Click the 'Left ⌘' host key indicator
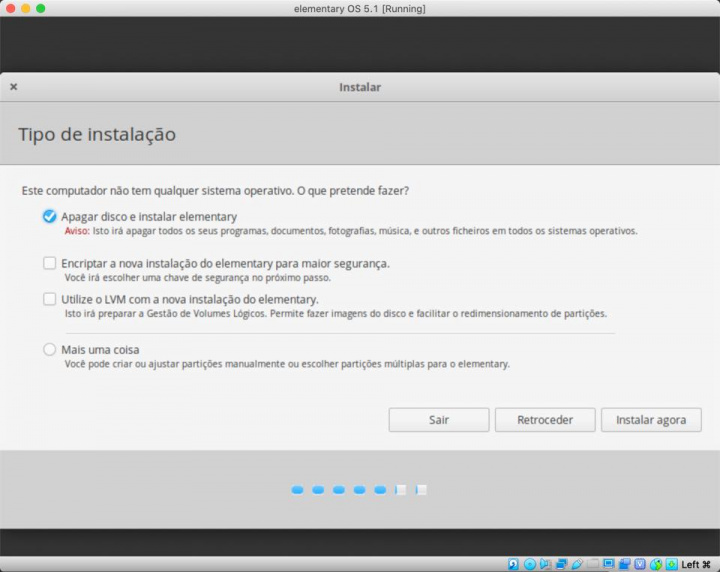 tap(696, 564)
